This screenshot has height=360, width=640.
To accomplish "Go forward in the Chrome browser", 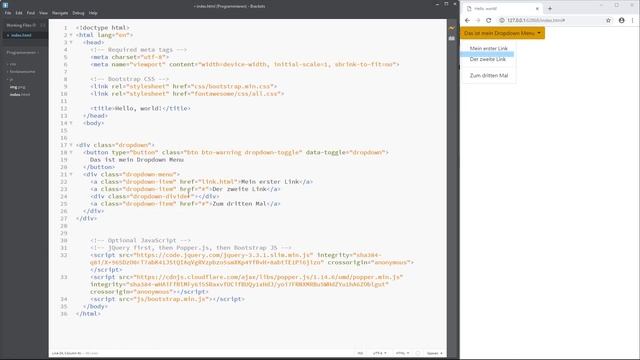I will (x=478, y=20).
